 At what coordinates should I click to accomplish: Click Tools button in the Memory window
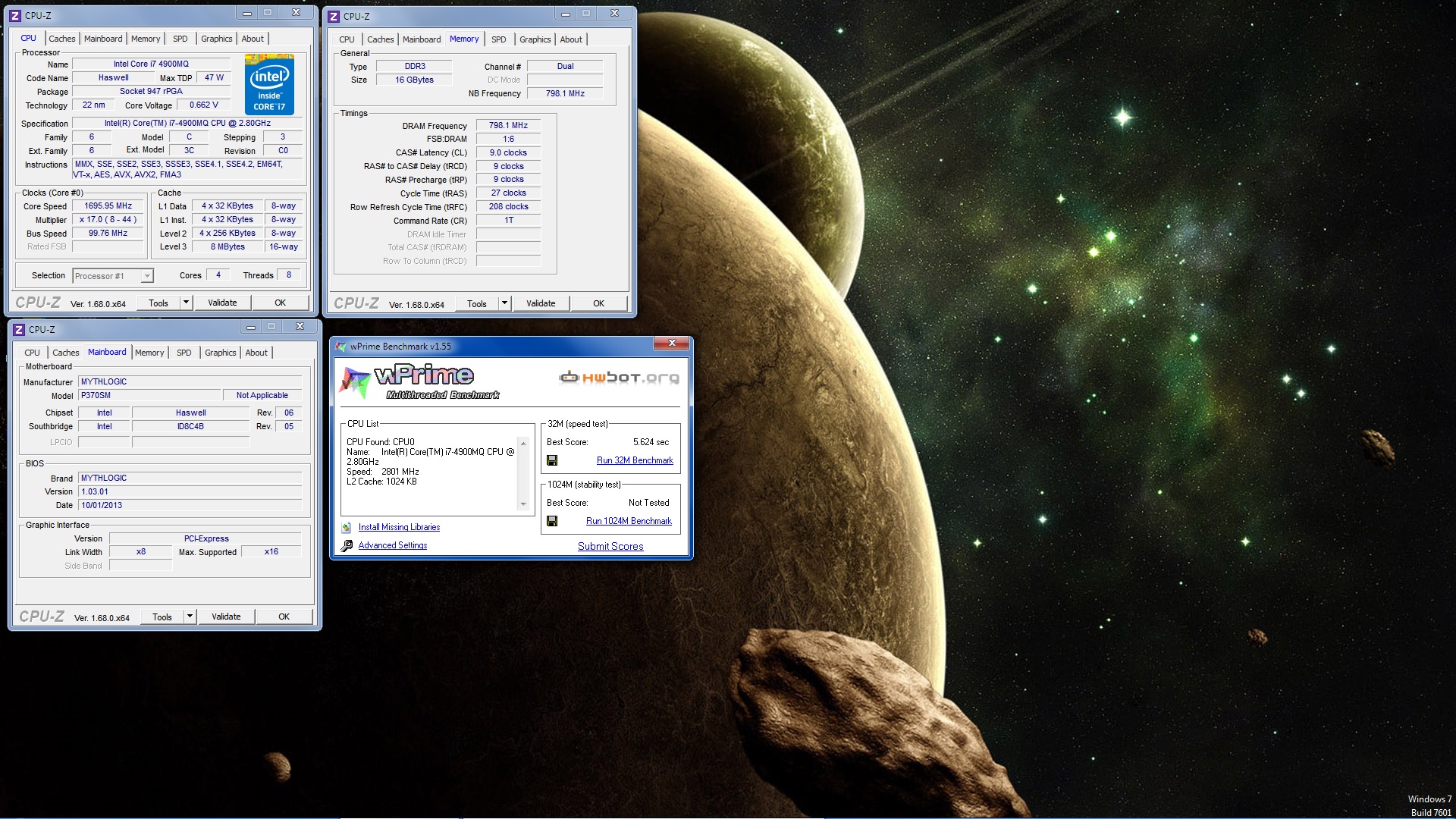pos(477,303)
